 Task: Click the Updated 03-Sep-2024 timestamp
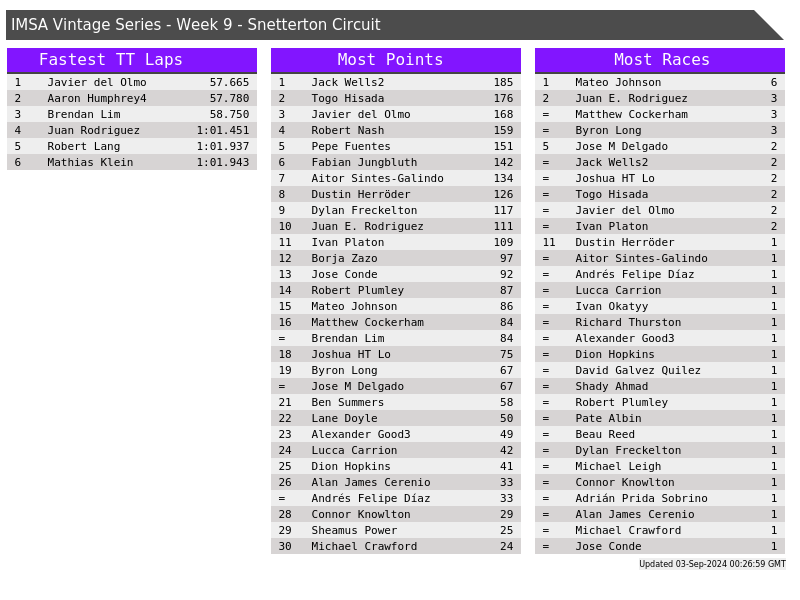(712, 564)
